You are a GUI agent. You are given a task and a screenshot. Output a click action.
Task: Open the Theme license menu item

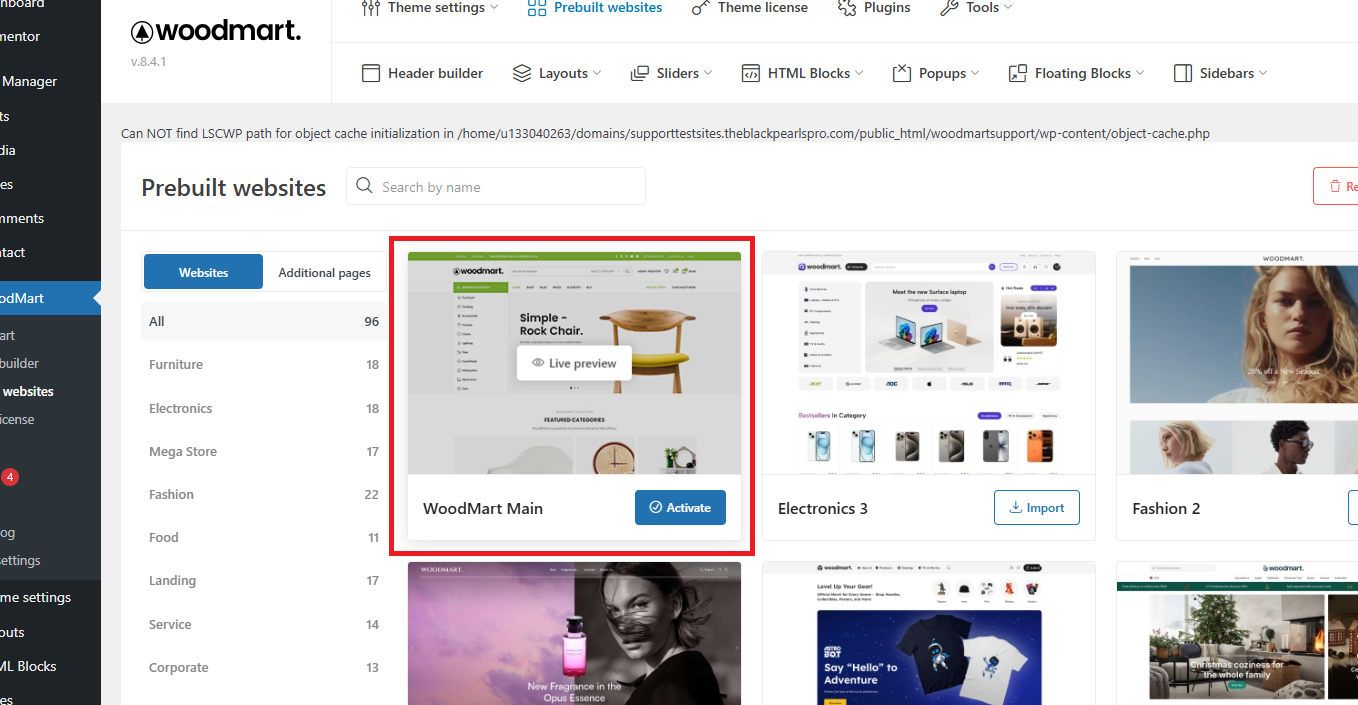coord(749,8)
